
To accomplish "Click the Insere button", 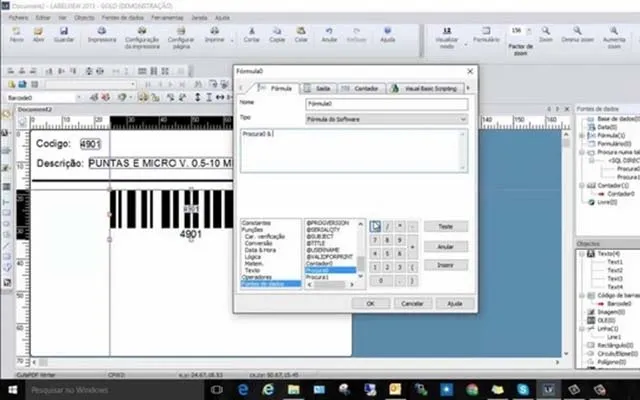I will point(445,265).
